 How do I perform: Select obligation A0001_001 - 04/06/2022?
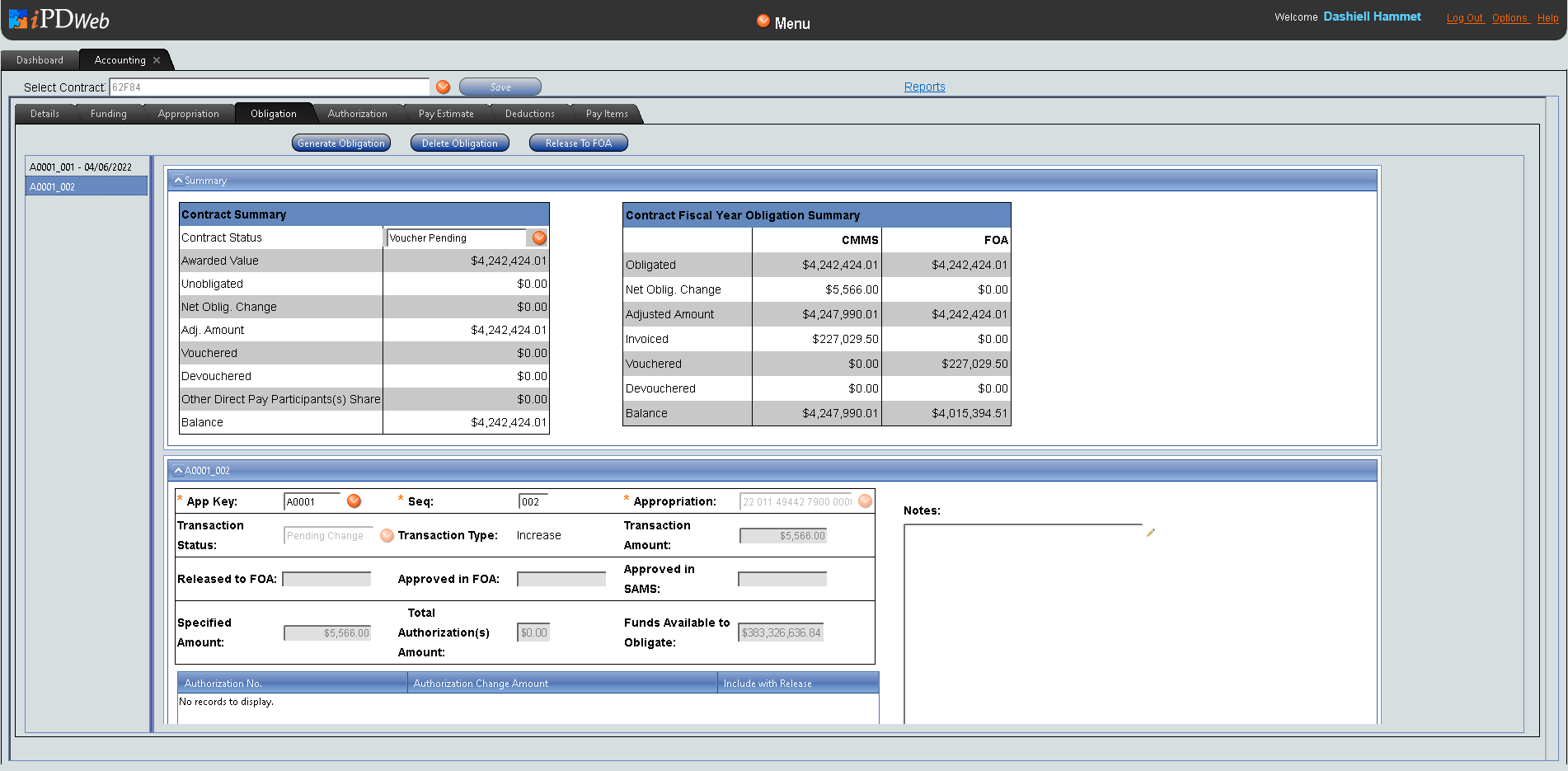pyautogui.click(x=81, y=167)
